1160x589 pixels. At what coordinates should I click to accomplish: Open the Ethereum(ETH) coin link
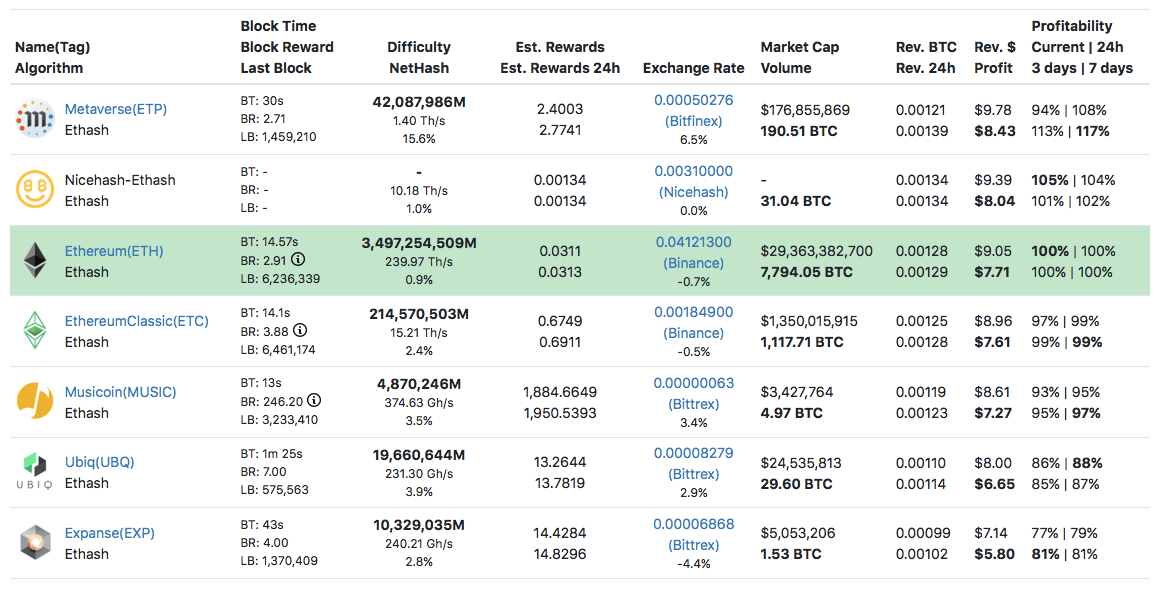pos(113,251)
